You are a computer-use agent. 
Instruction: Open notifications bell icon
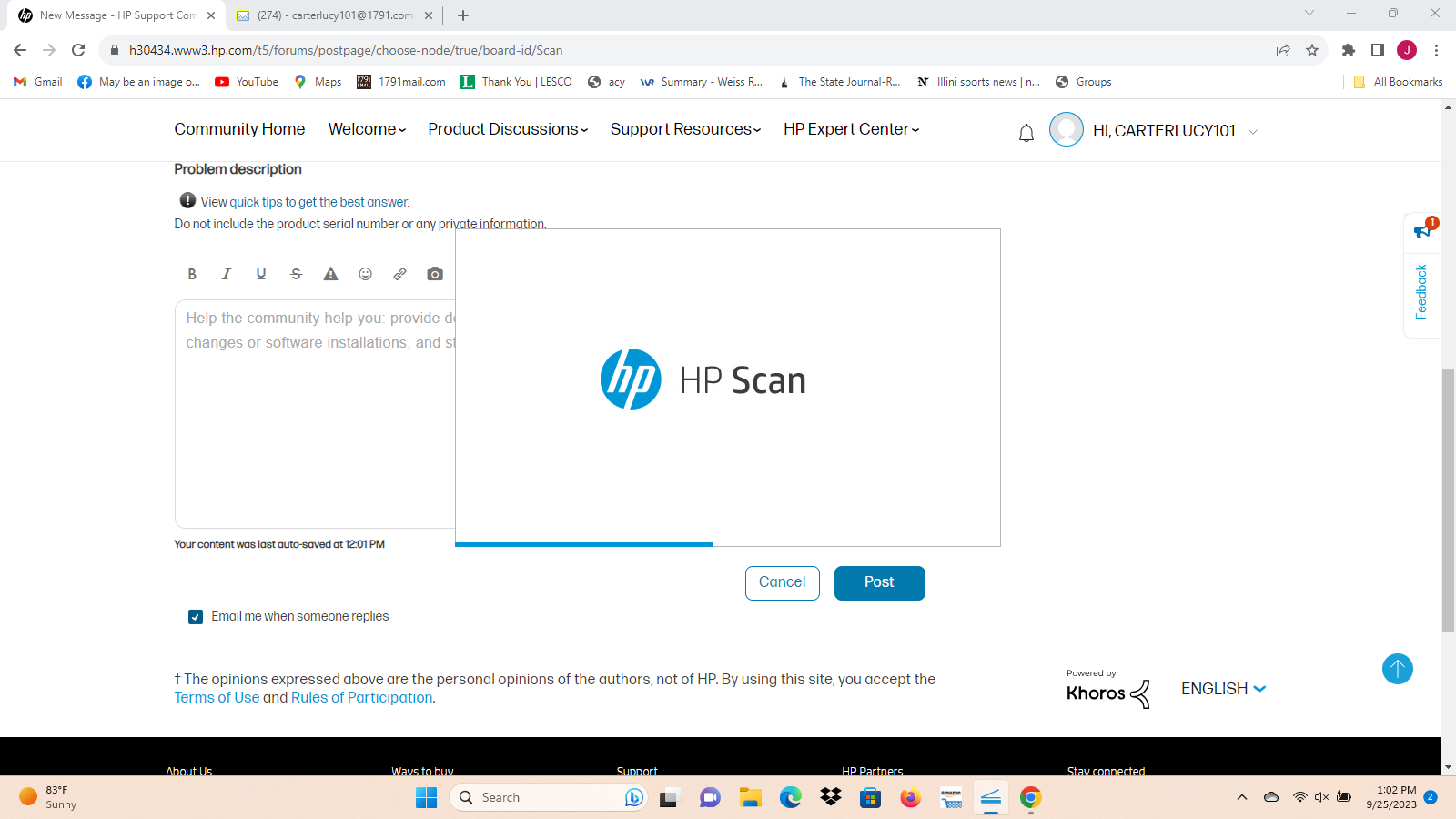coord(1026,133)
